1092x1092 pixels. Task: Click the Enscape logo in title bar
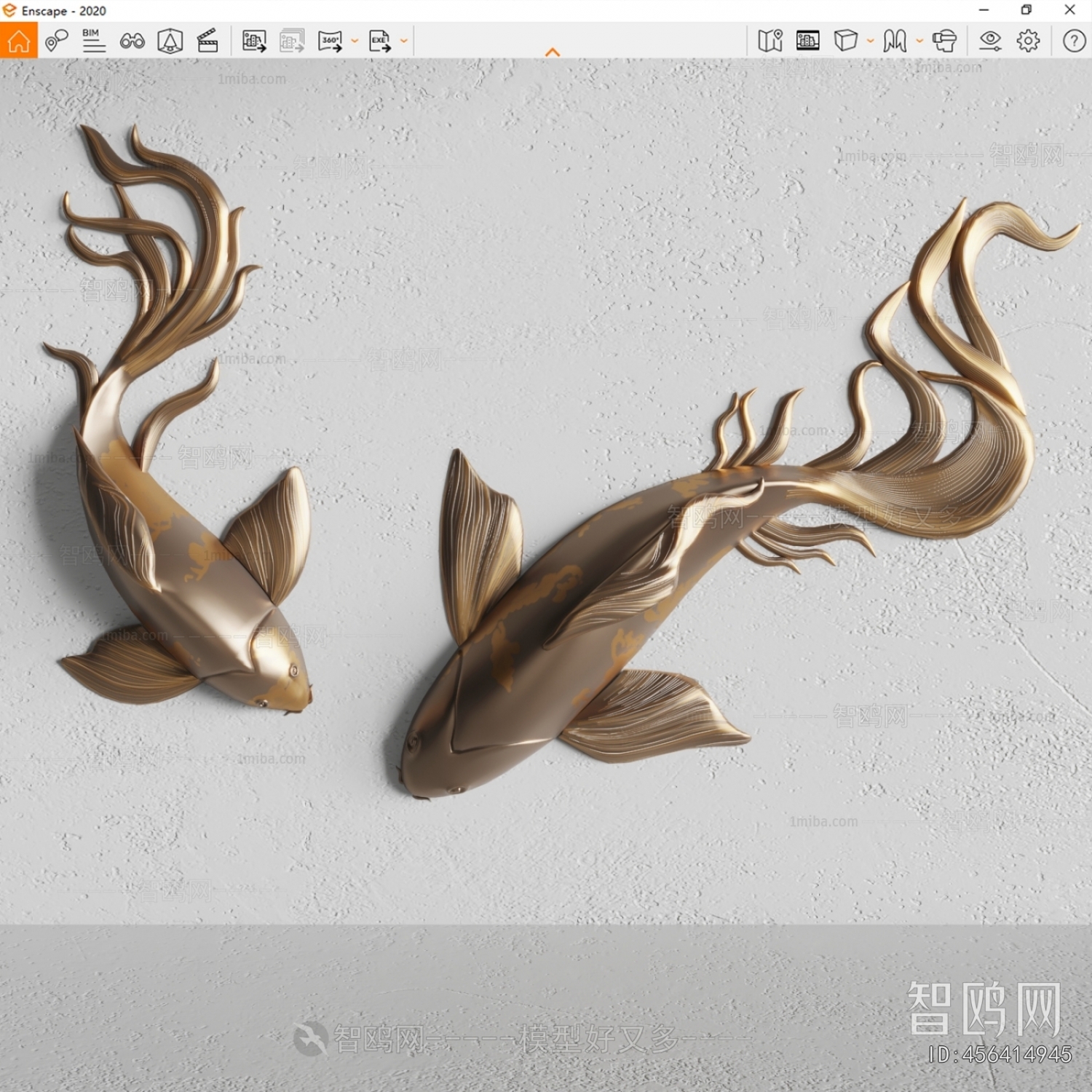(x=9, y=10)
